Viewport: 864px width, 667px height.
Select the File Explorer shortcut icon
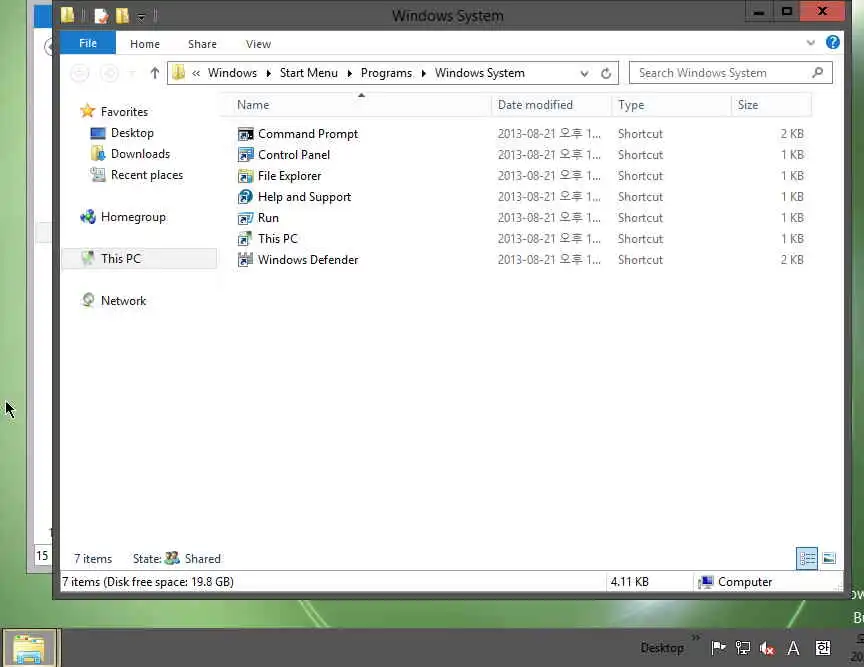[245, 176]
